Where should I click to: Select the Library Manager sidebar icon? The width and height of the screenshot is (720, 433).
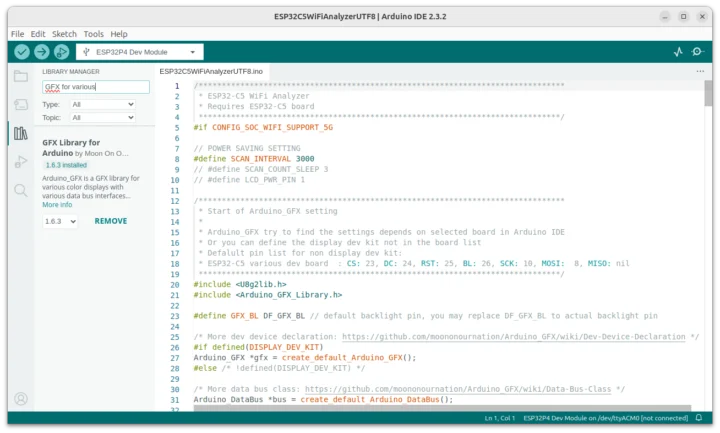coord(20,133)
